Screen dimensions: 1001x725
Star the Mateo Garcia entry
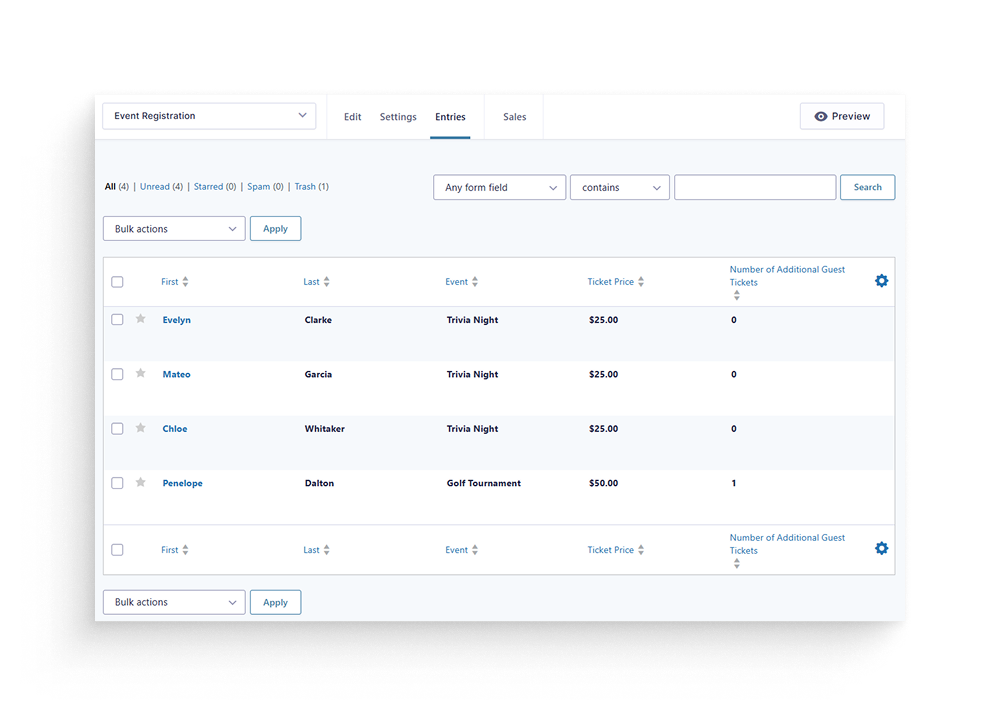pyautogui.click(x=140, y=373)
